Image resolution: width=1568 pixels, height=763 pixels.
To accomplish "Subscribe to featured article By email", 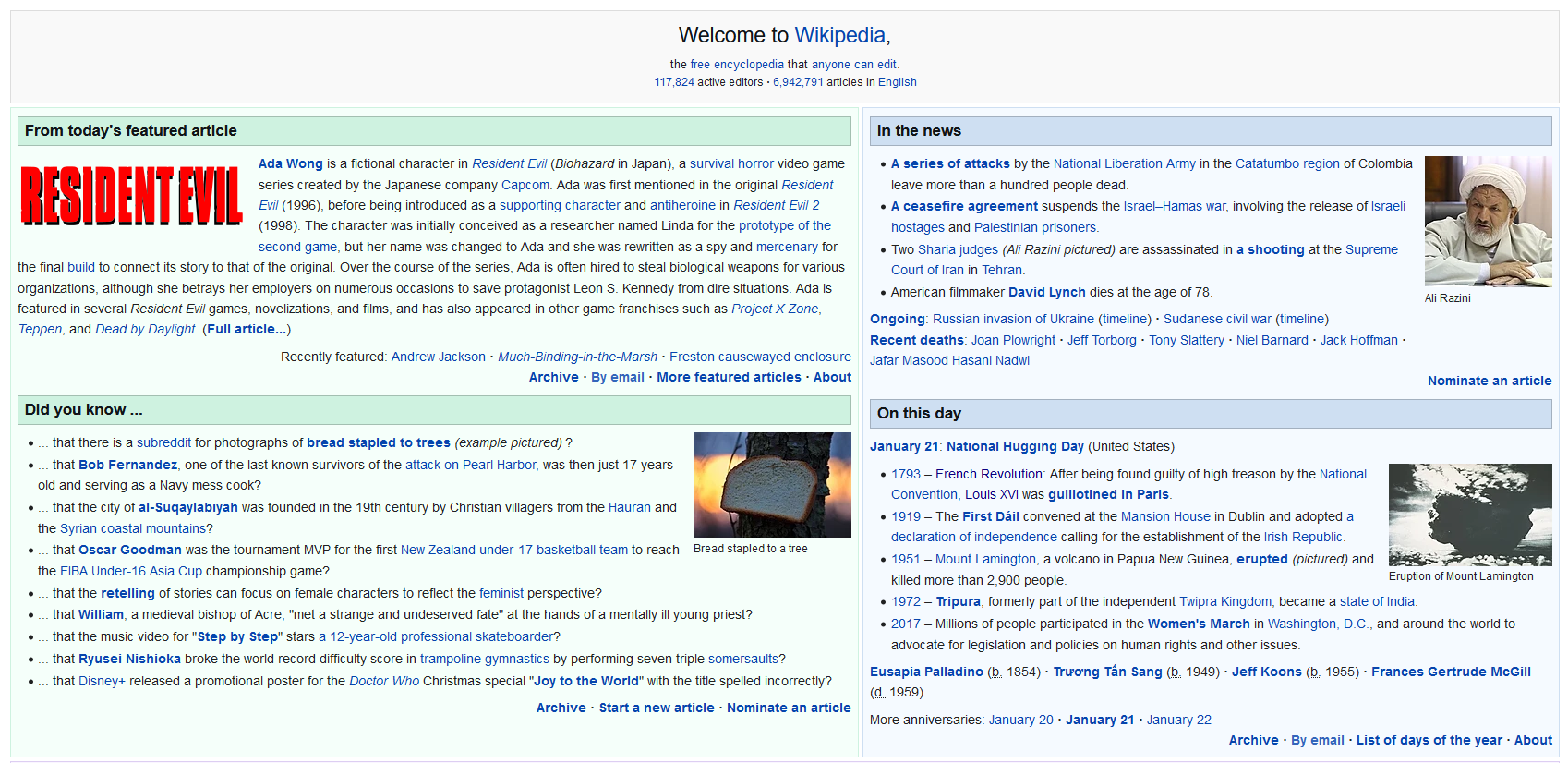I will [x=618, y=377].
